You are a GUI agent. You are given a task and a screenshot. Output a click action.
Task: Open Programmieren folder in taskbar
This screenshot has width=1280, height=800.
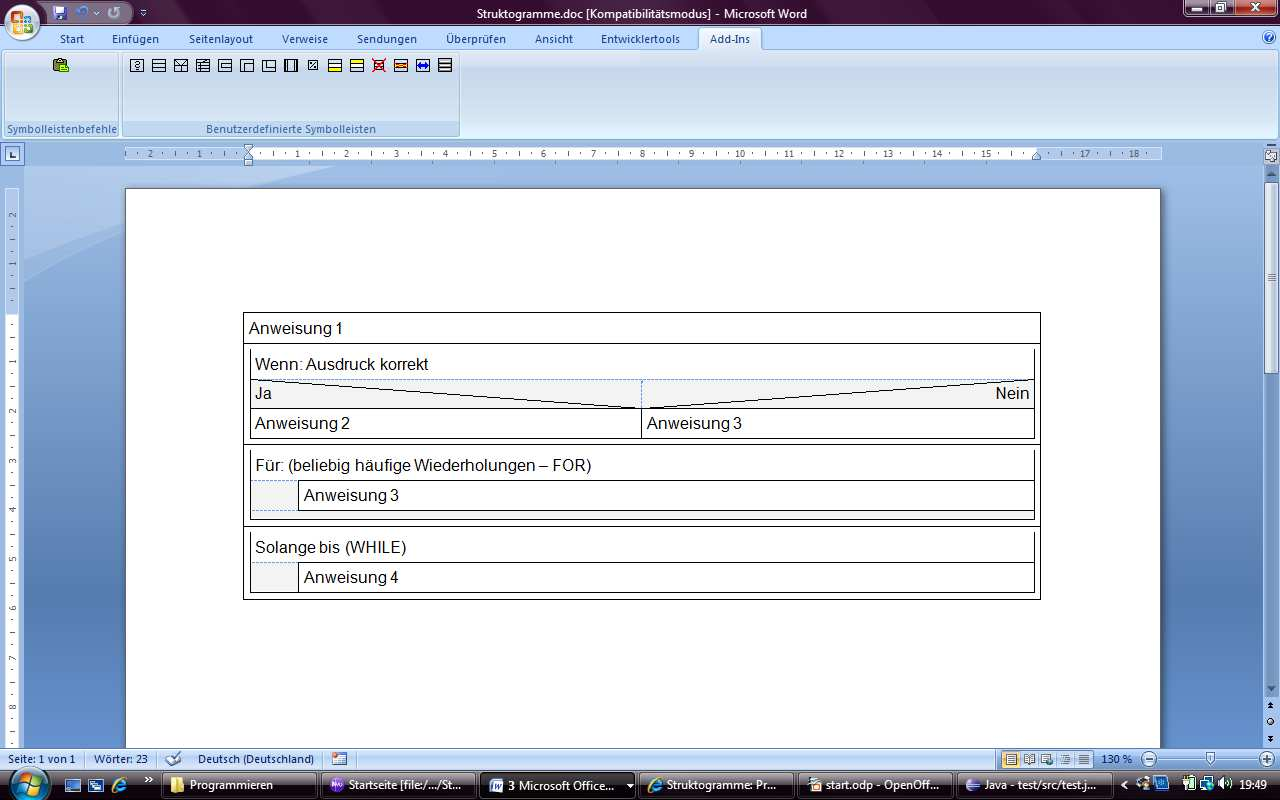tap(240, 785)
